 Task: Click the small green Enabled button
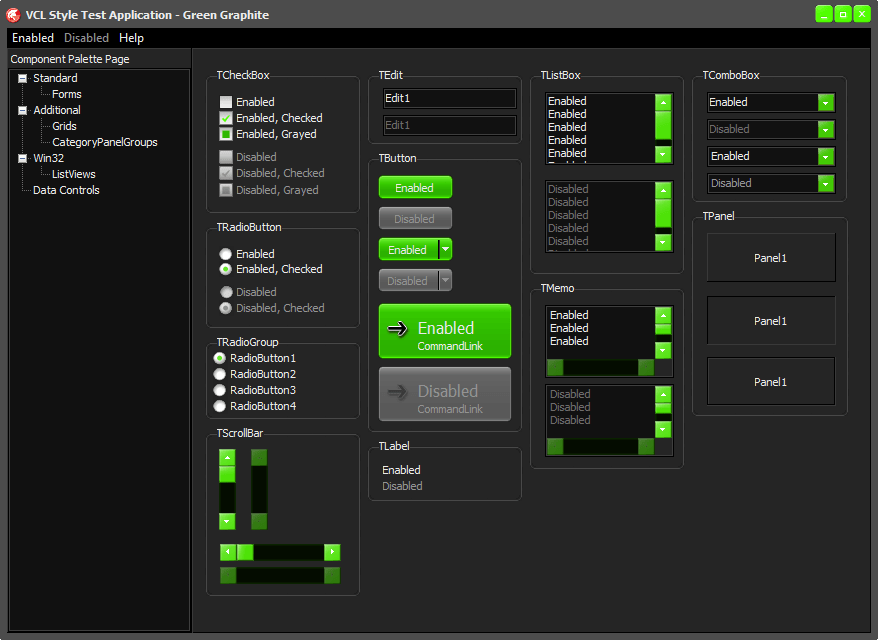click(x=414, y=188)
